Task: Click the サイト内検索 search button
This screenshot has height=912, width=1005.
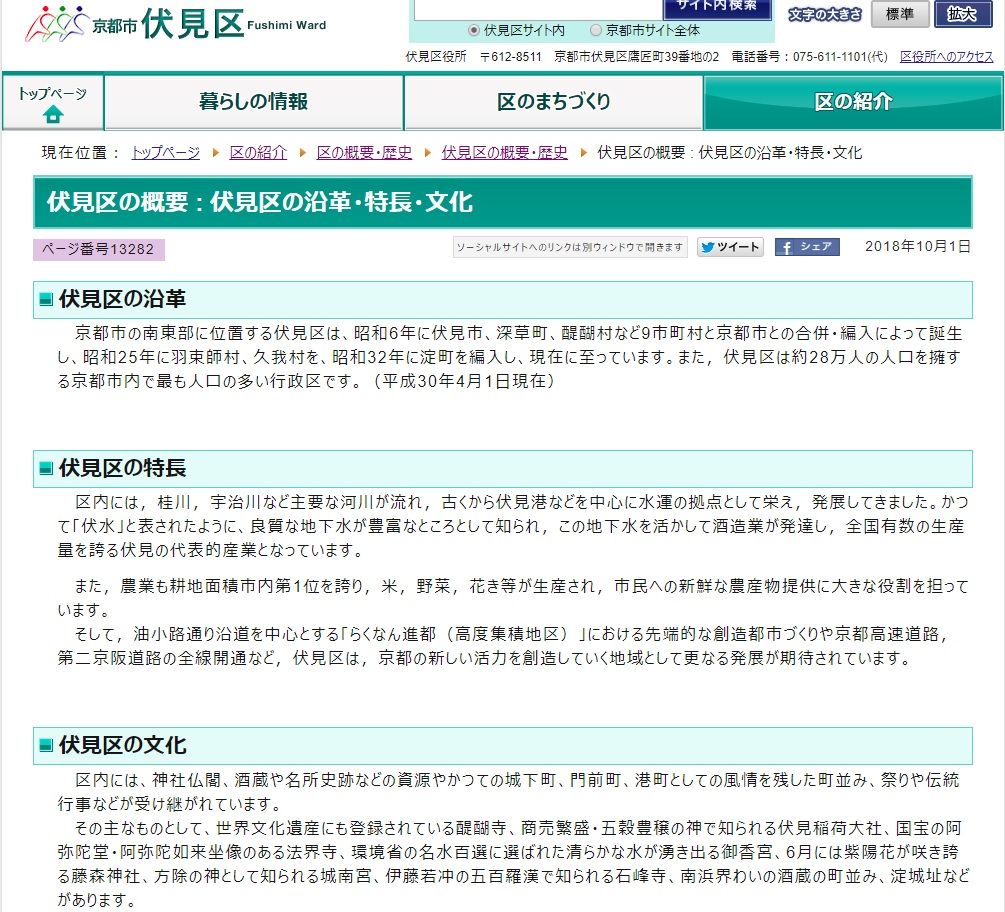Action: [x=717, y=8]
